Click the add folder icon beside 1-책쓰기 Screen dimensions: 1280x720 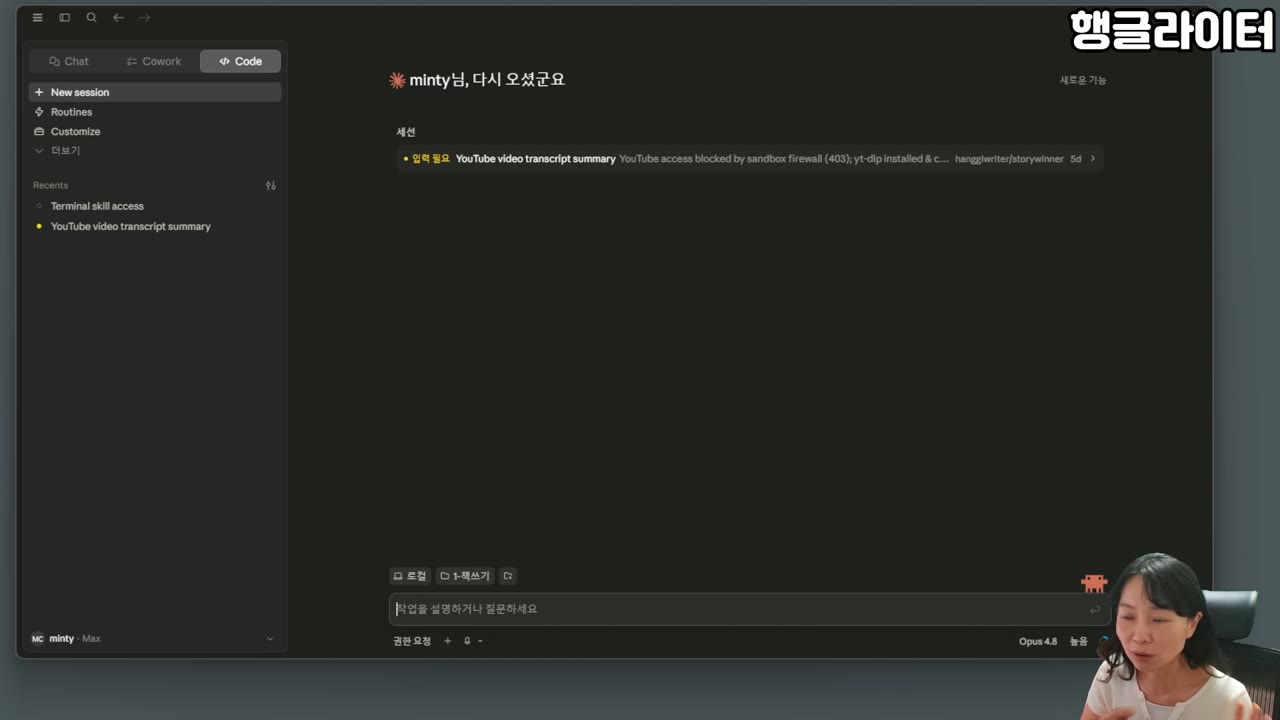508,576
